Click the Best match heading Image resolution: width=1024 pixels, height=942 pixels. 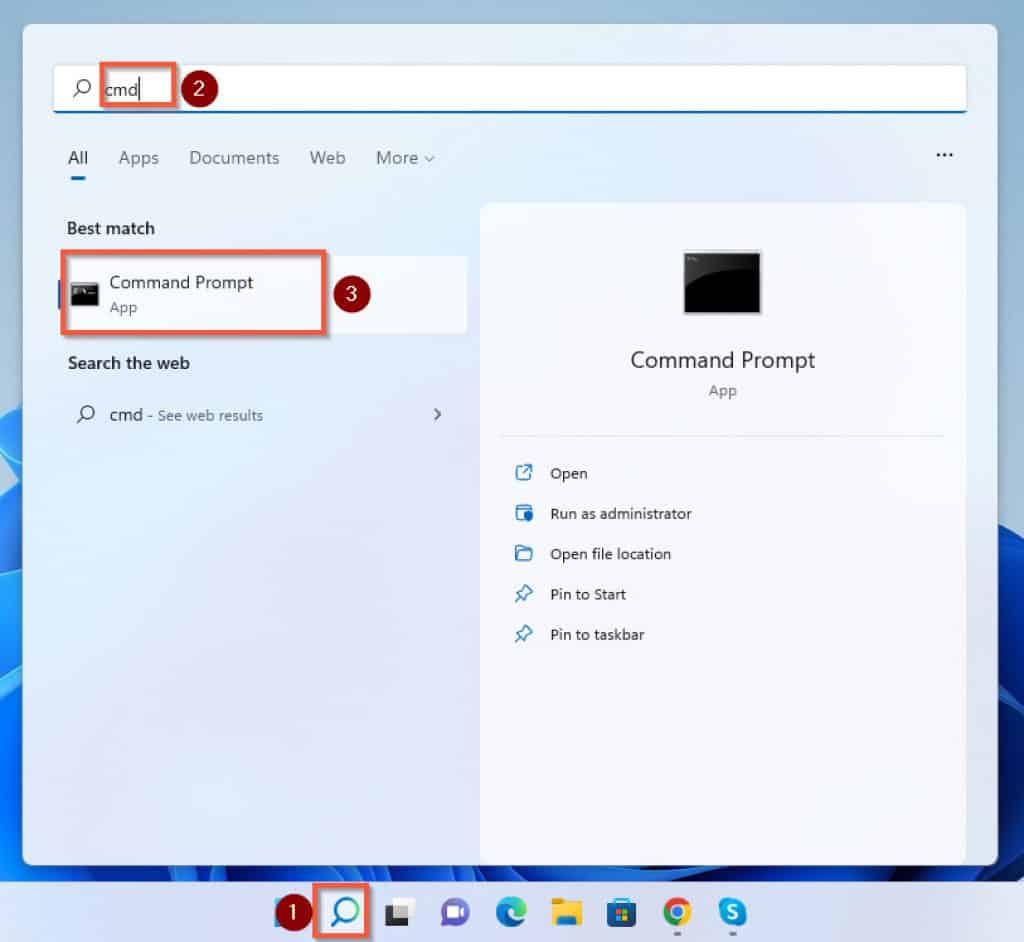click(x=110, y=228)
